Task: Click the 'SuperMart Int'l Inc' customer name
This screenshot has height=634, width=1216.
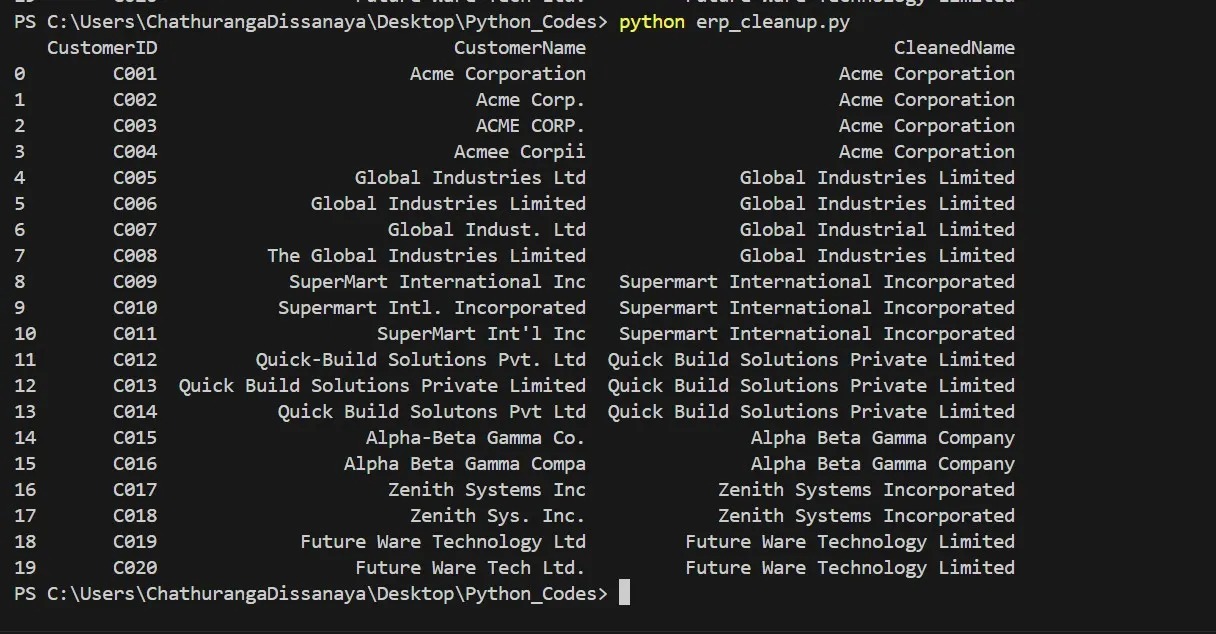Action: tap(481, 334)
